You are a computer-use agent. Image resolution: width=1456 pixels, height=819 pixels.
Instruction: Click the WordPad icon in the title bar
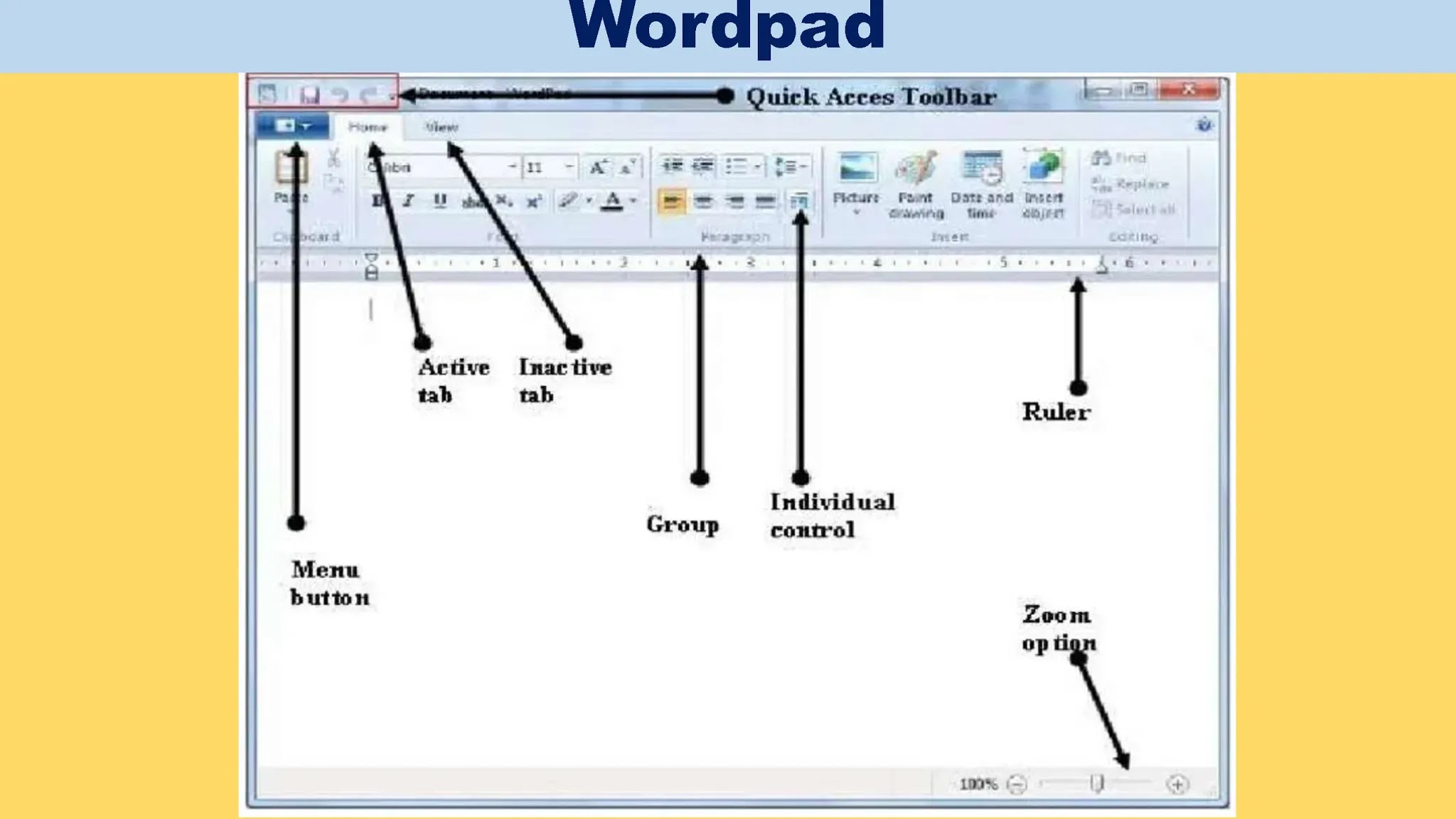pos(267,94)
